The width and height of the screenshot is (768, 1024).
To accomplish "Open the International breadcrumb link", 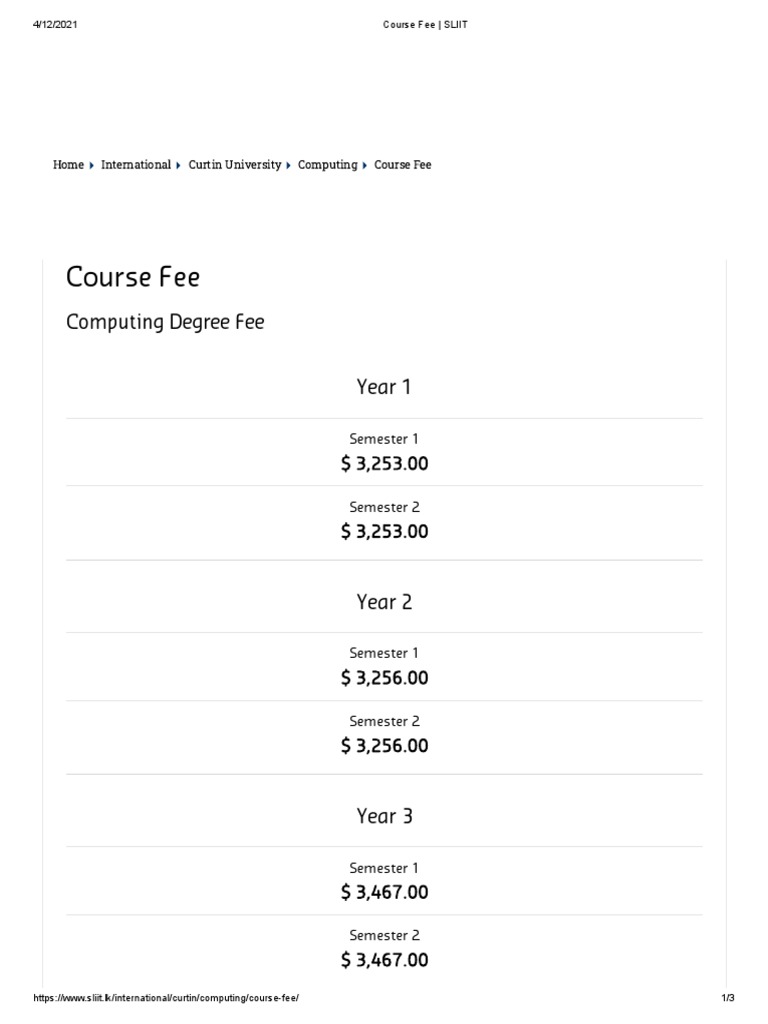I will tap(136, 165).
